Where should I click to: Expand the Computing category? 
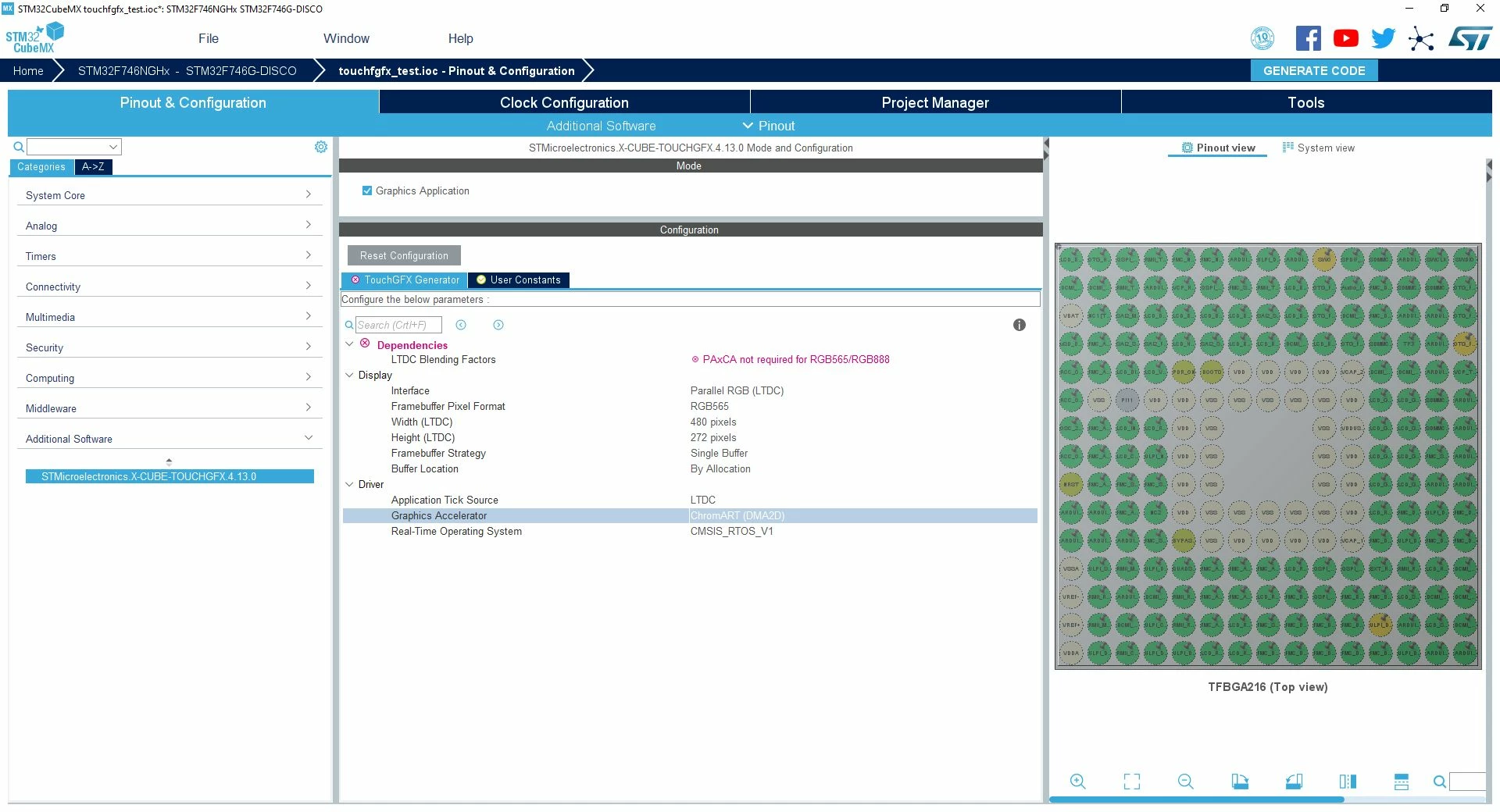coord(169,378)
